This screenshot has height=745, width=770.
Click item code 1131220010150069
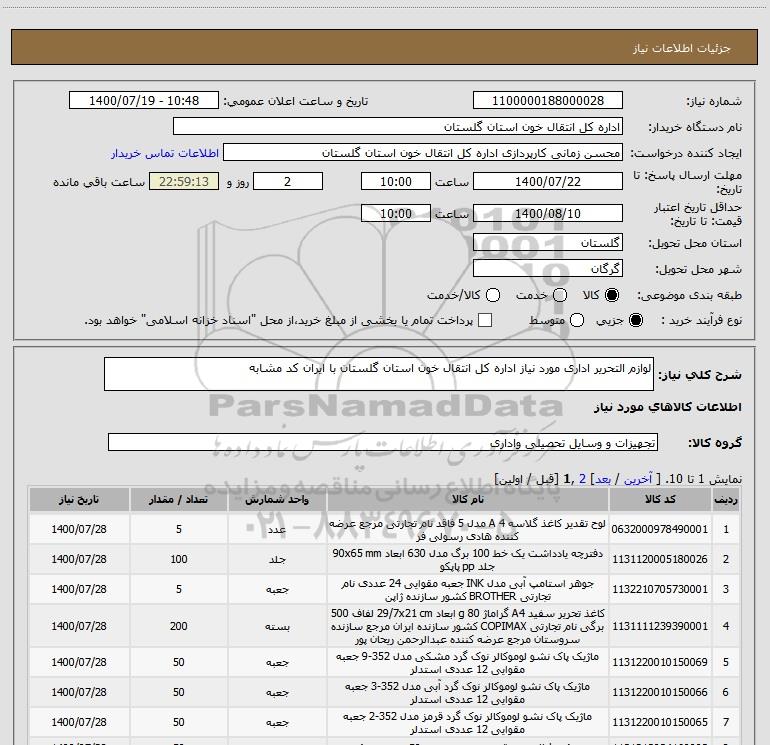point(660,662)
